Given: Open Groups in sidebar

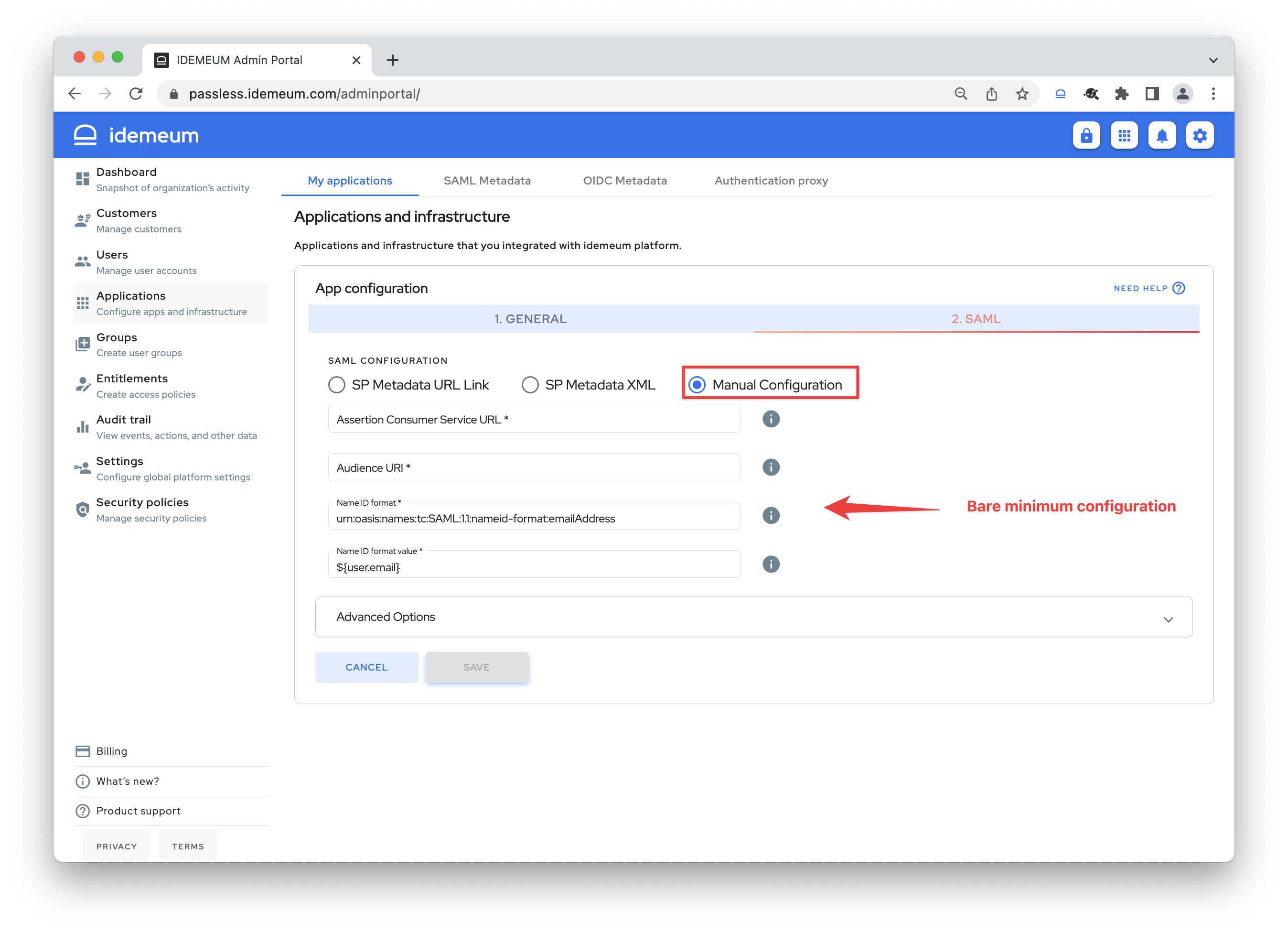Looking at the screenshot, I should point(171,344).
